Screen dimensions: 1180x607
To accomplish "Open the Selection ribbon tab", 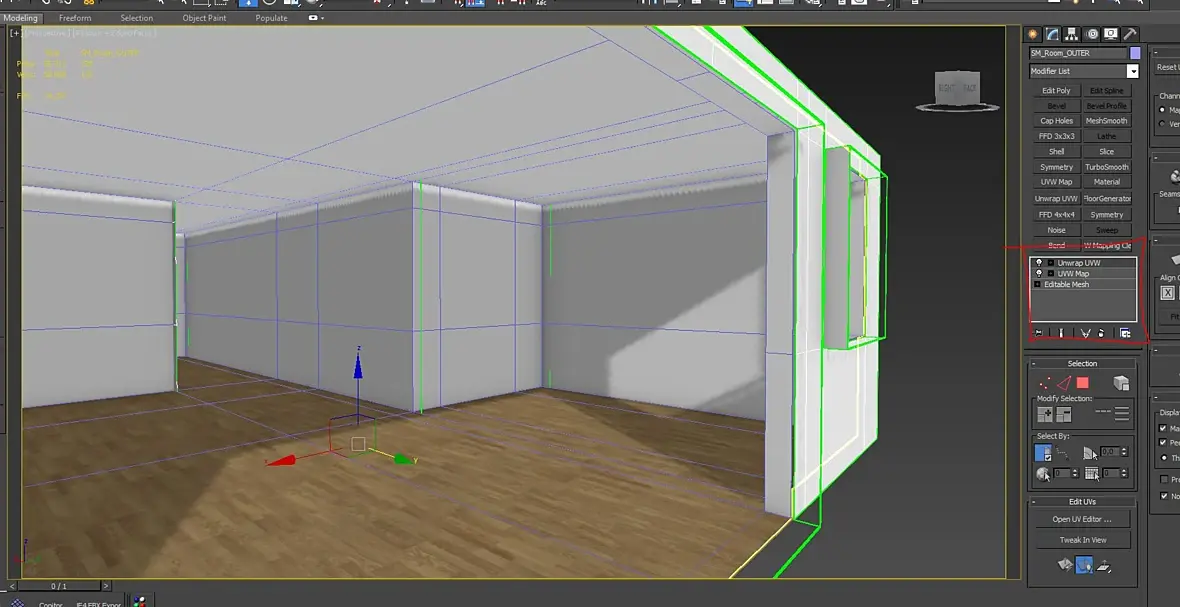I will coord(137,18).
